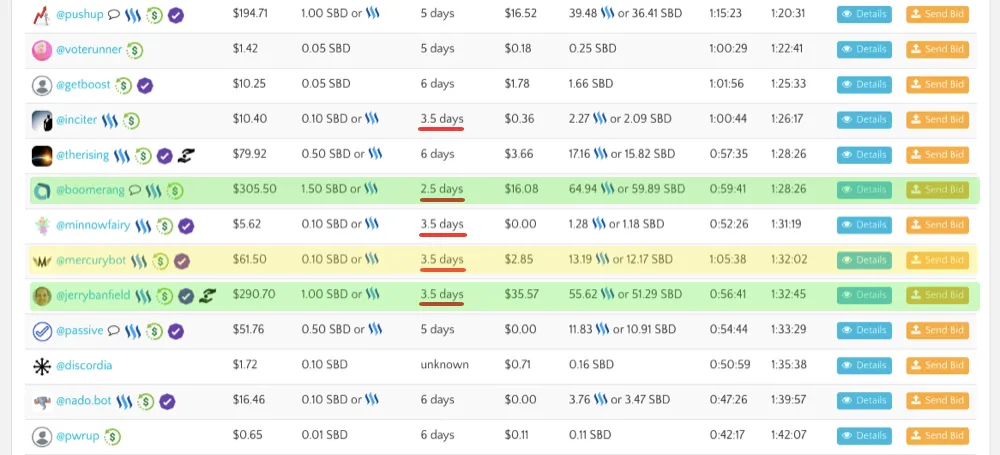Click the @boomerang avatar icon
Screen dimensions: 1000x455
41,190
